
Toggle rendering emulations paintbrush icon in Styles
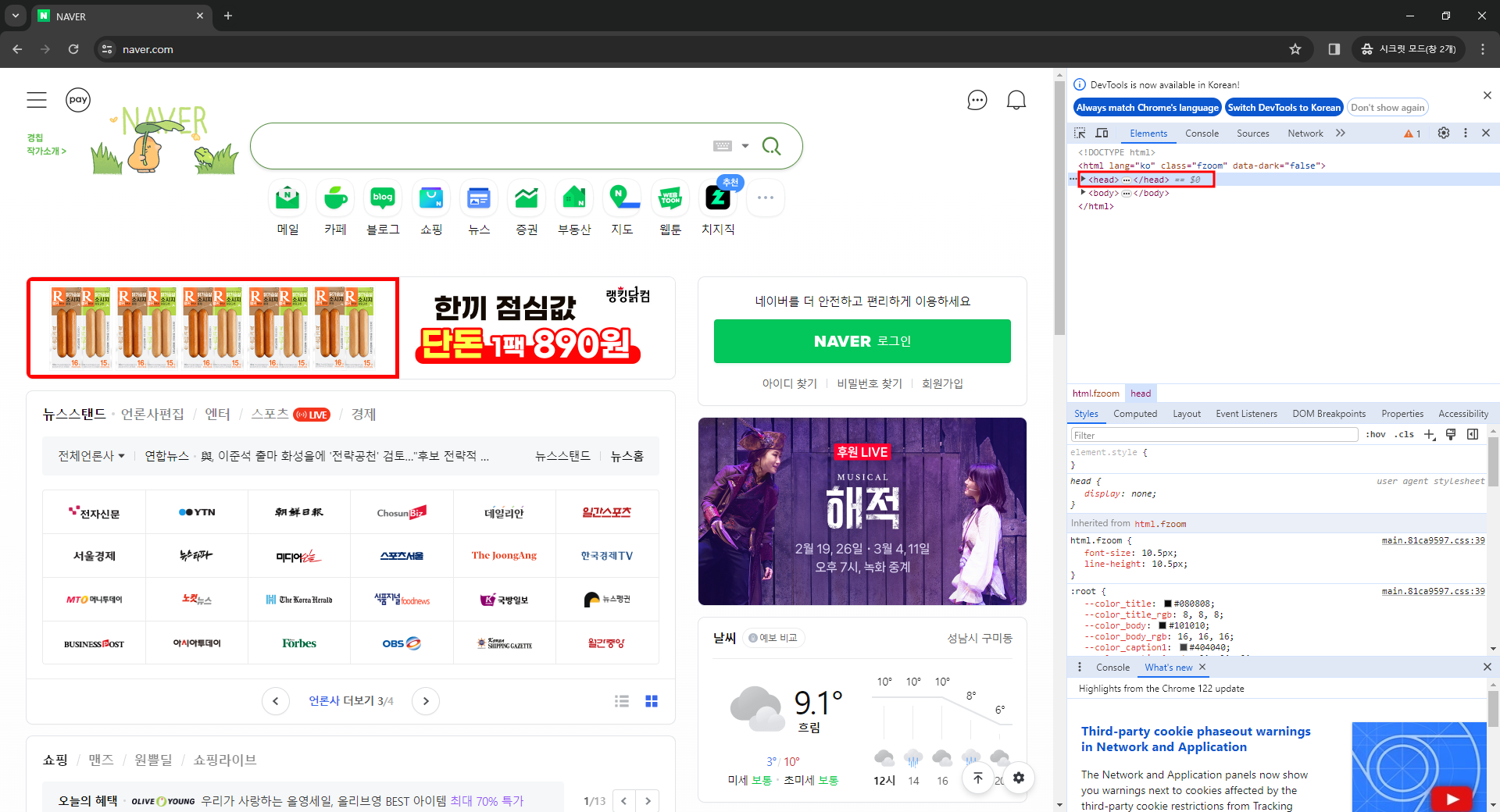tap(1451, 435)
